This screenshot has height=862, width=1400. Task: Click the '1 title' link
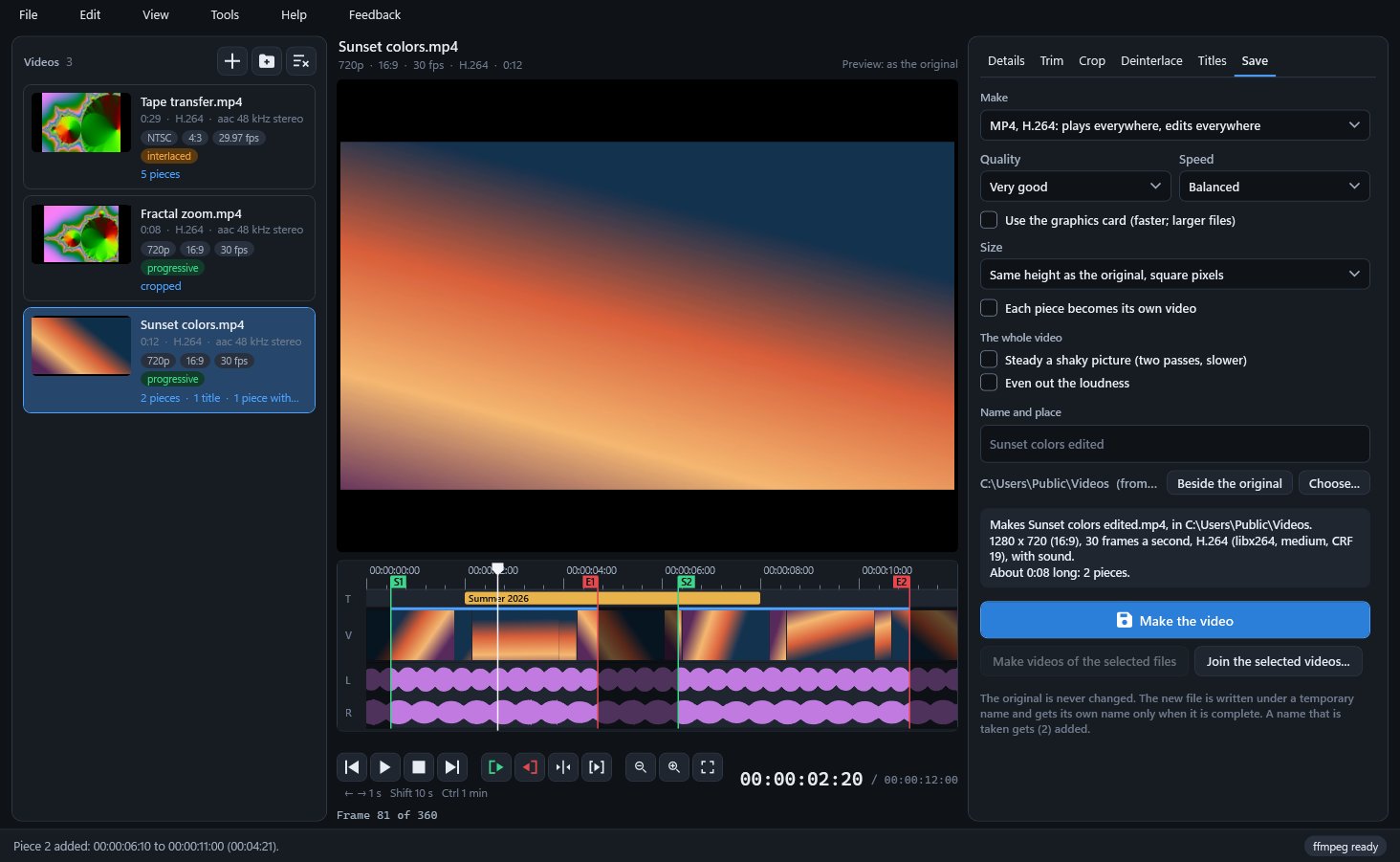[x=207, y=398]
